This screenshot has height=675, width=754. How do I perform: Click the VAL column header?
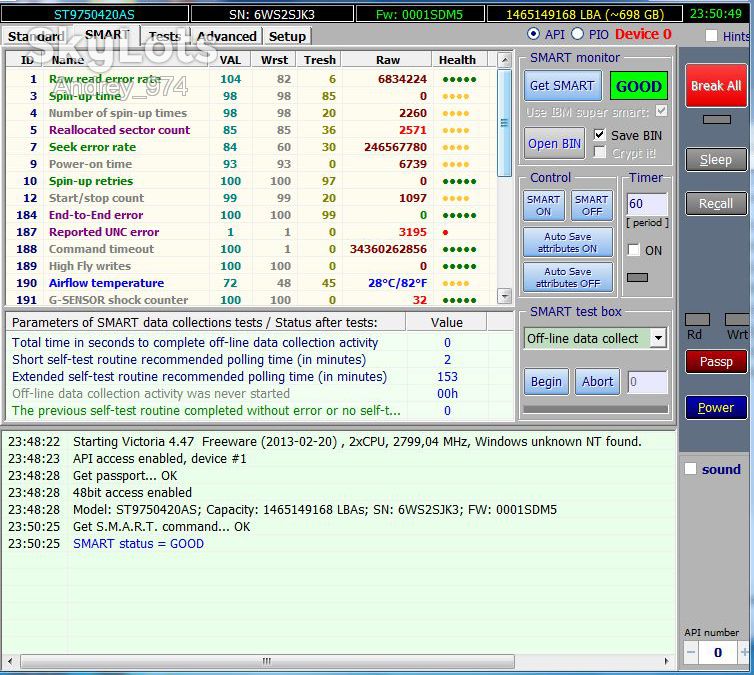click(230, 60)
